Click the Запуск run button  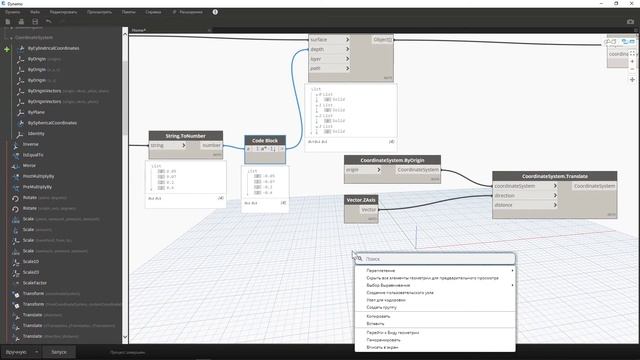pyautogui.click(x=59, y=352)
